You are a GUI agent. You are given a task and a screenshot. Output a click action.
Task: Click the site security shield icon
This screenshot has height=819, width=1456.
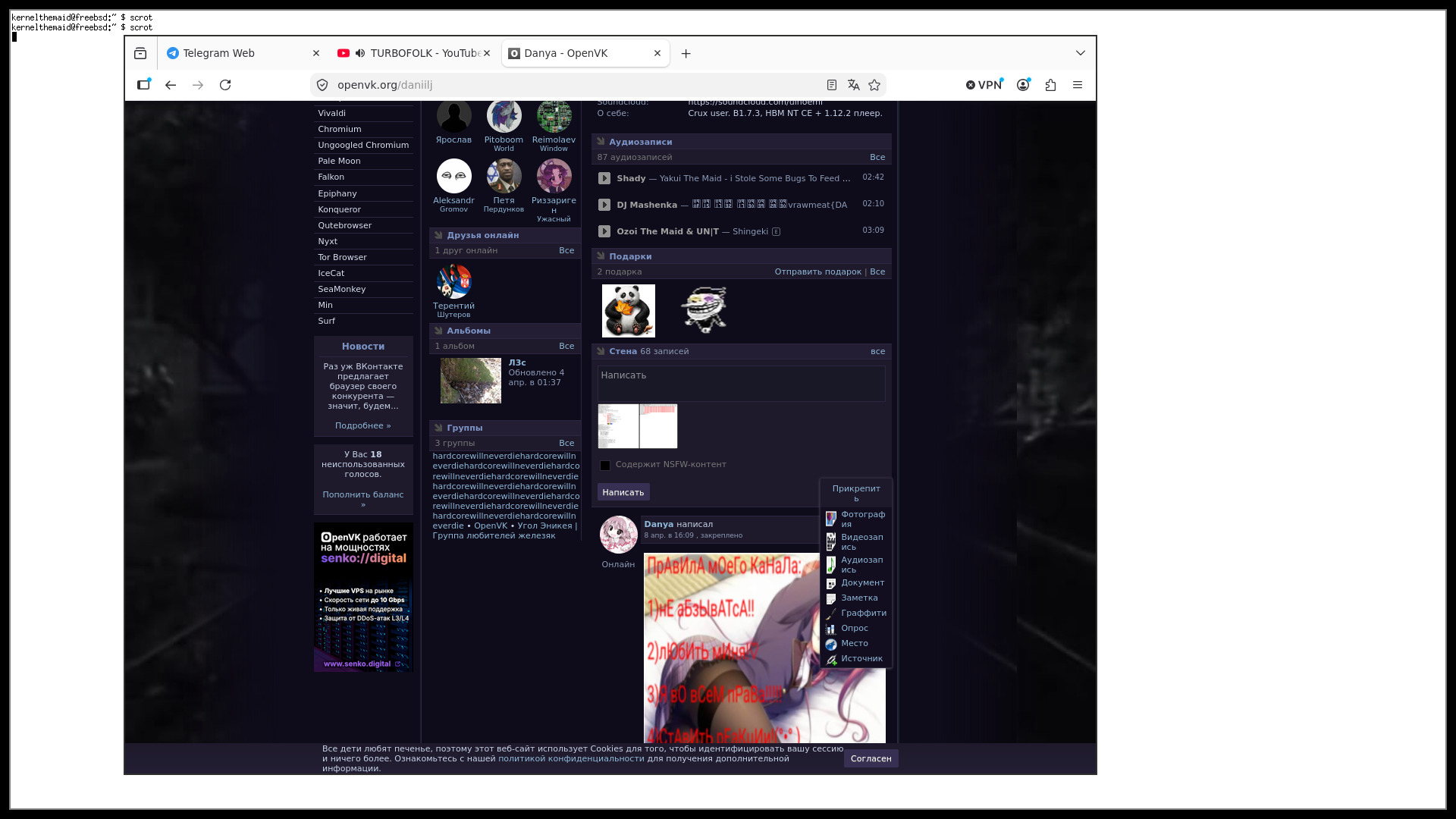pyautogui.click(x=322, y=85)
